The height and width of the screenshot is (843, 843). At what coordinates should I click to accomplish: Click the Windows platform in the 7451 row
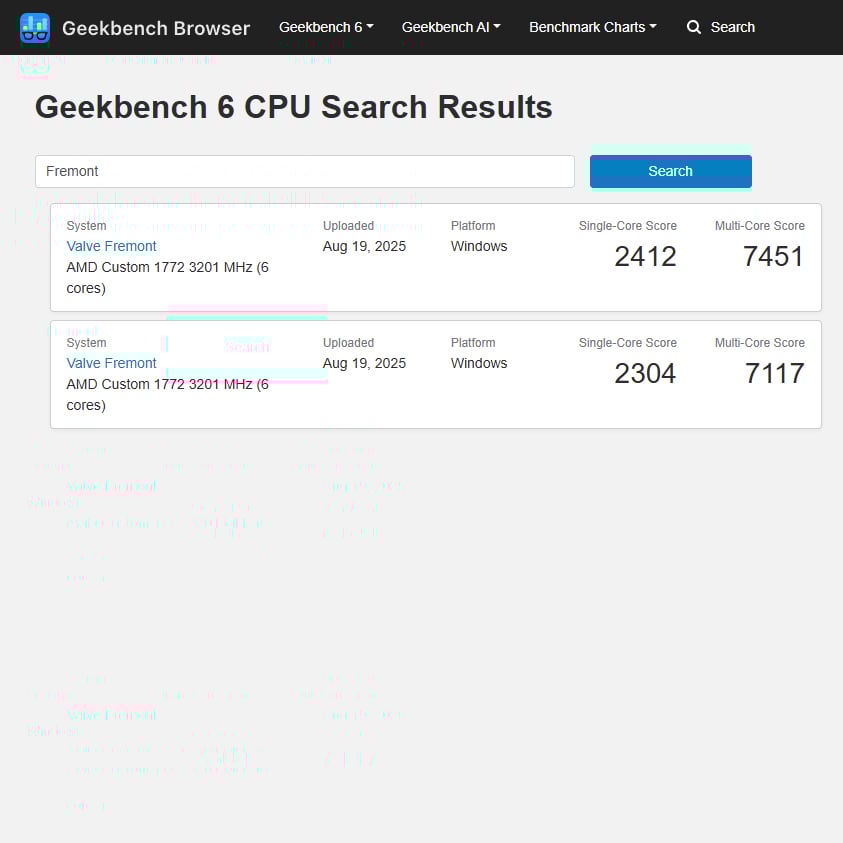point(478,246)
